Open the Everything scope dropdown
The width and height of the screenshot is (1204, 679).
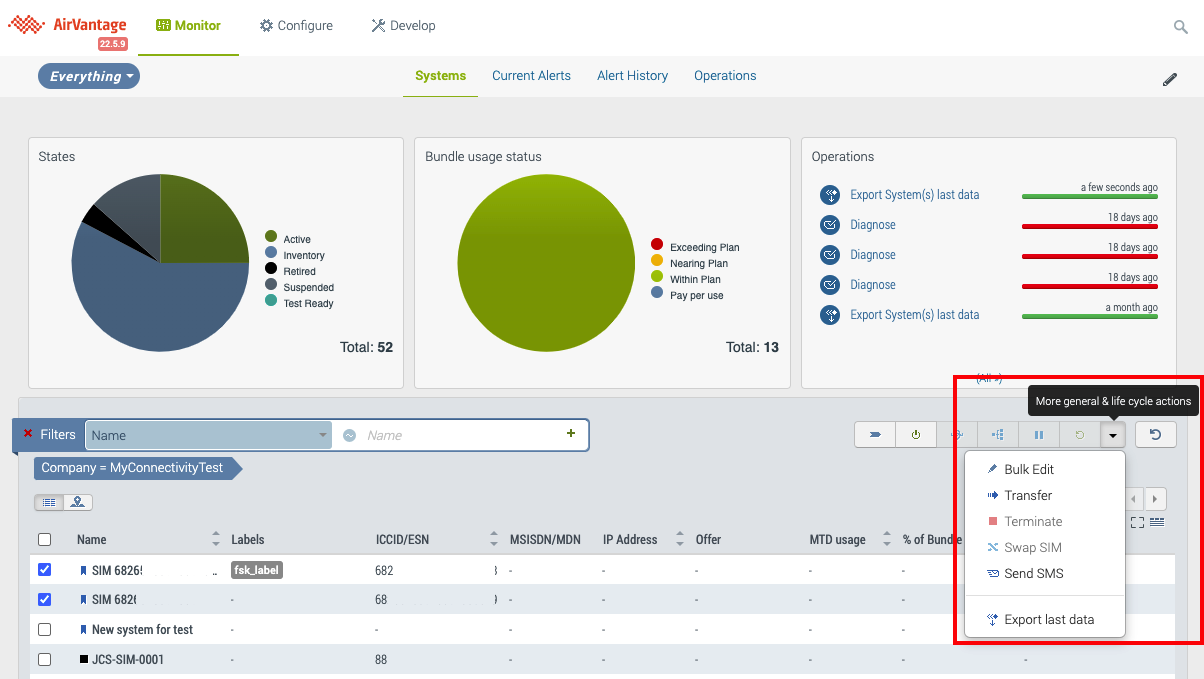[89, 76]
